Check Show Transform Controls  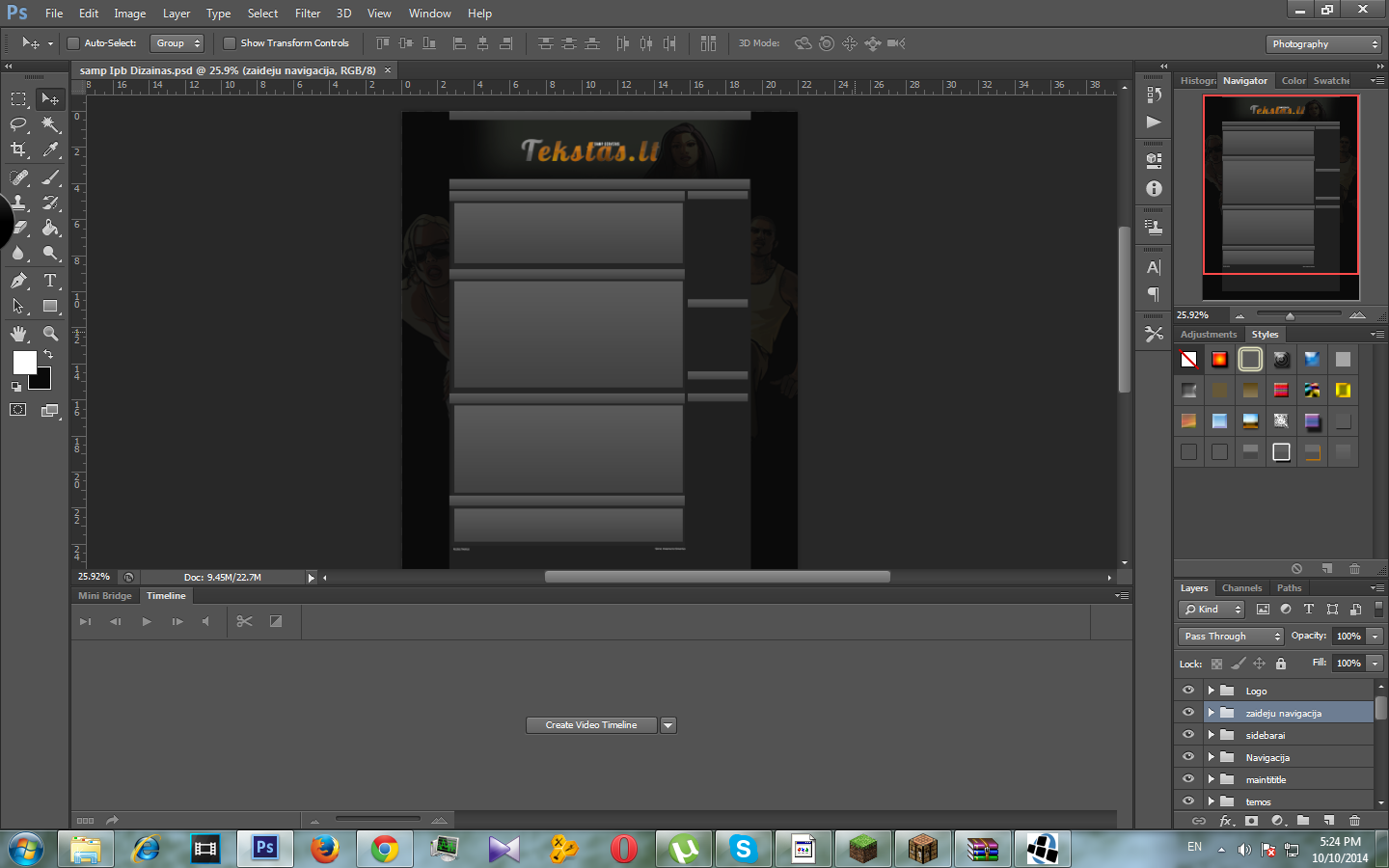click(x=230, y=43)
